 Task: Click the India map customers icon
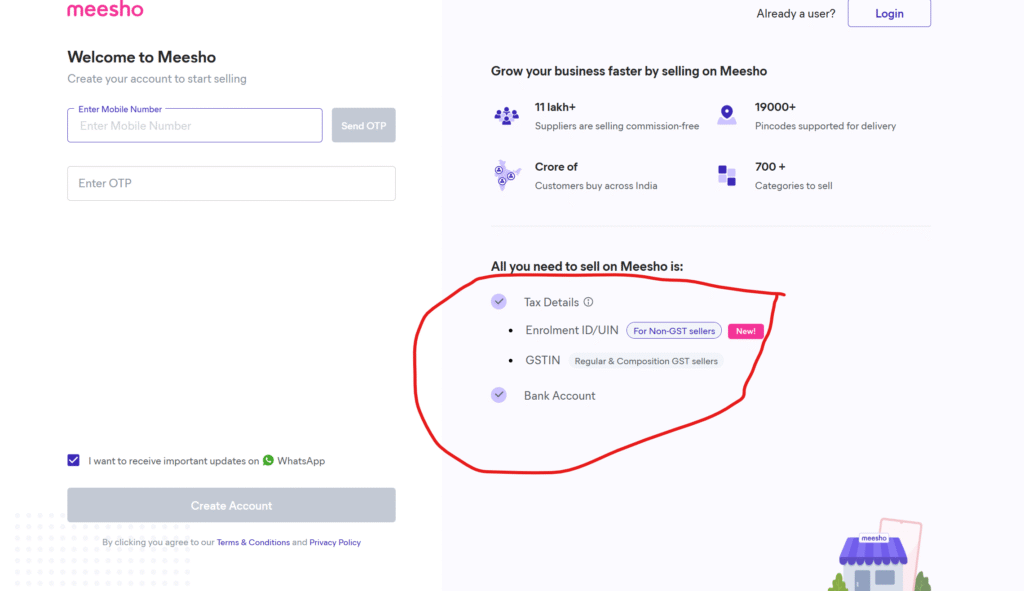[507, 175]
